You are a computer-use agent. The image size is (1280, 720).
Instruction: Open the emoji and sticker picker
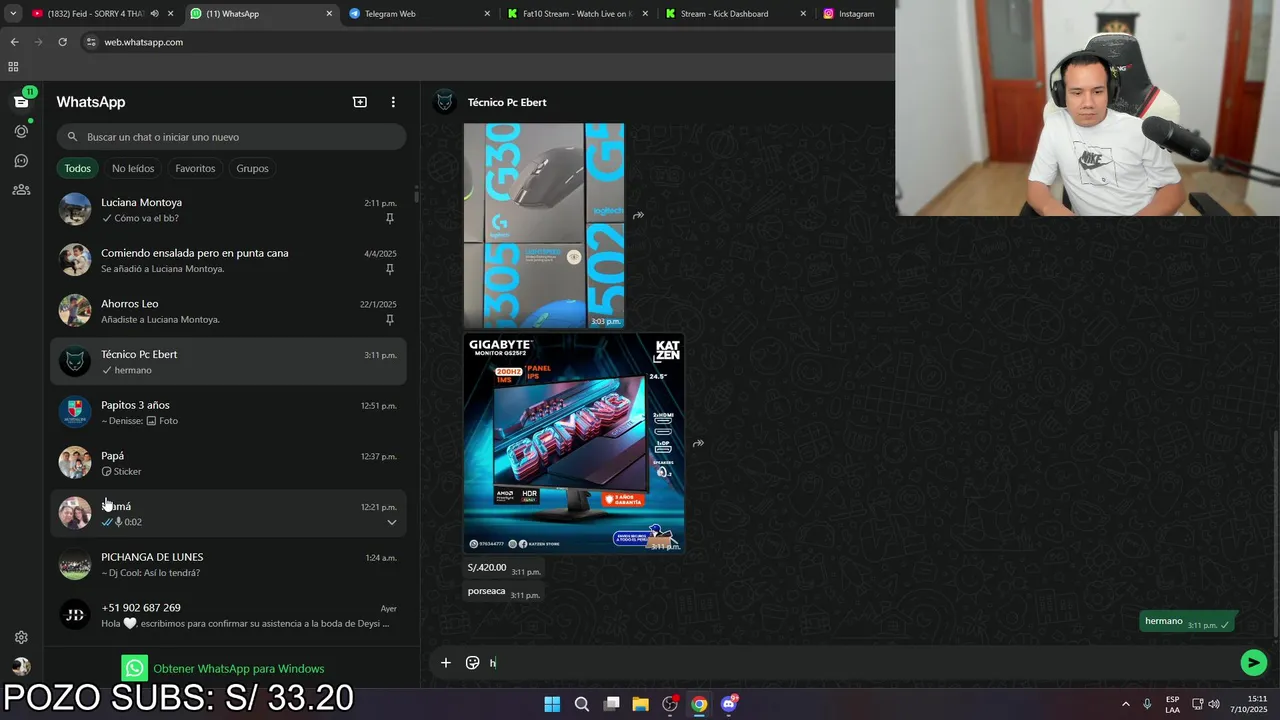tap(473, 662)
